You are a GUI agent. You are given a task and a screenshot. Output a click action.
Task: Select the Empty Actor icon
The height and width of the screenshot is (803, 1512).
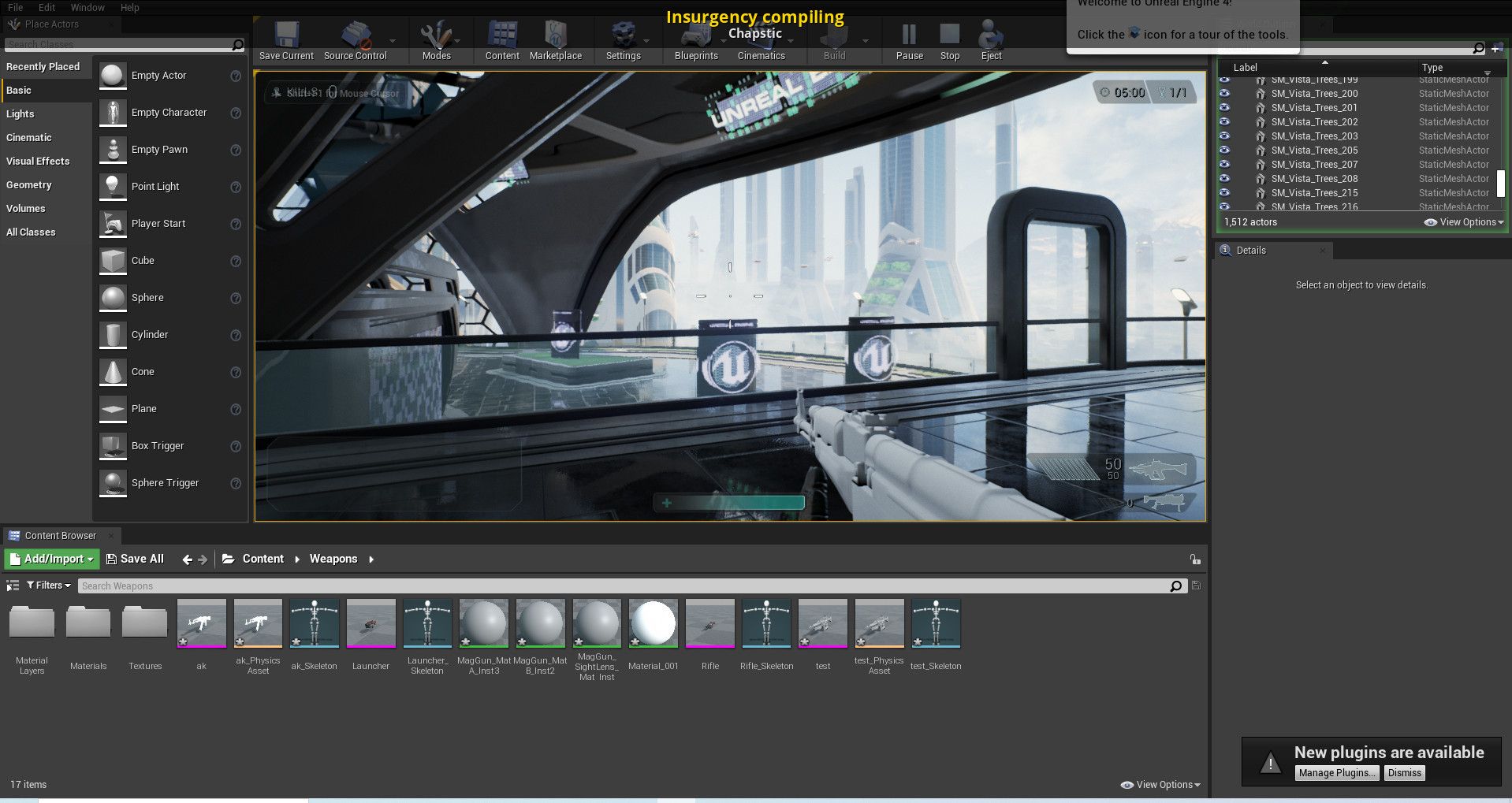(113, 76)
